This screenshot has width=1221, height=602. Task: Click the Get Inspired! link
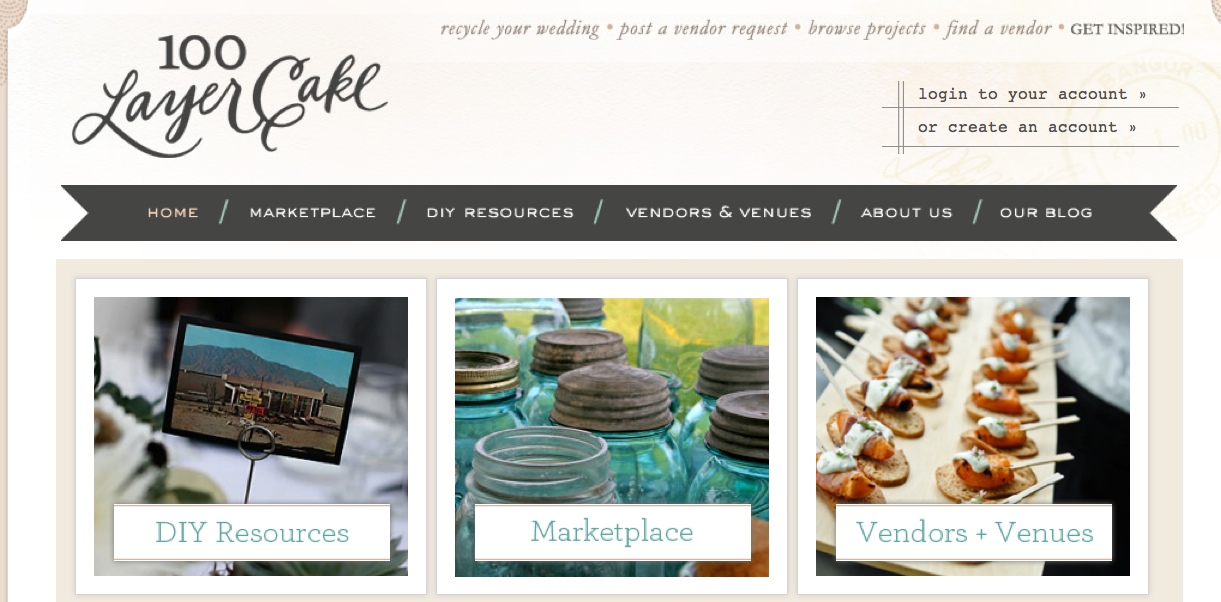(1127, 29)
